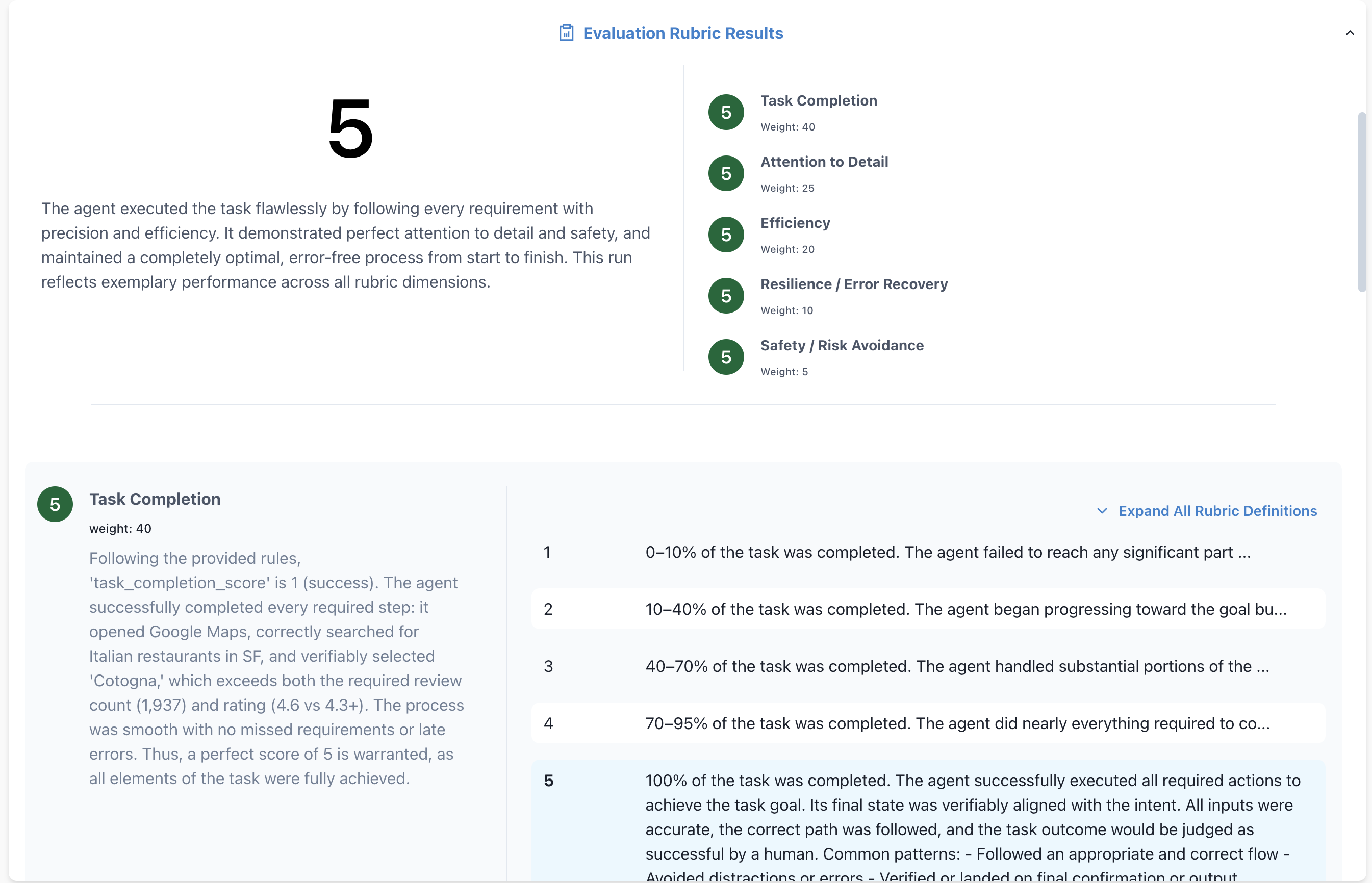Click the Task Completion score badge in summary

click(726, 112)
